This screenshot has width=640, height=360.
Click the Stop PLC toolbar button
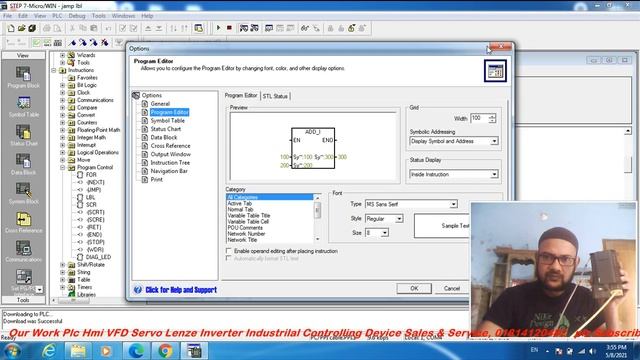point(229,28)
